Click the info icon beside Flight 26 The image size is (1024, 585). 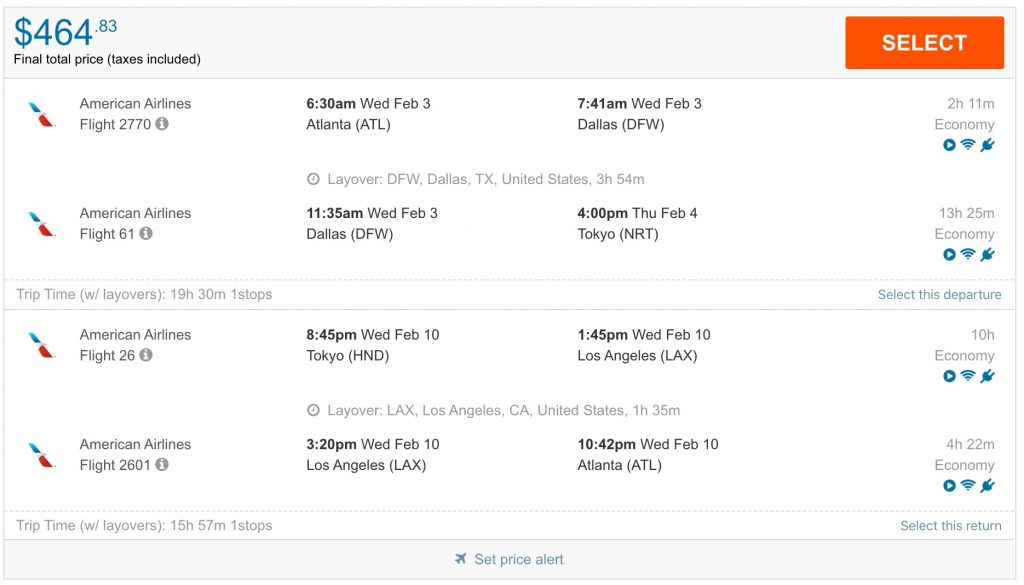click(x=146, y=355)
